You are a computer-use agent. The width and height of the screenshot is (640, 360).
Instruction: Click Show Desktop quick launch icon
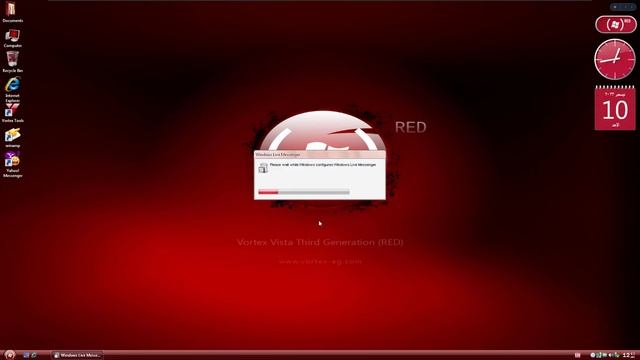point(26,355)
